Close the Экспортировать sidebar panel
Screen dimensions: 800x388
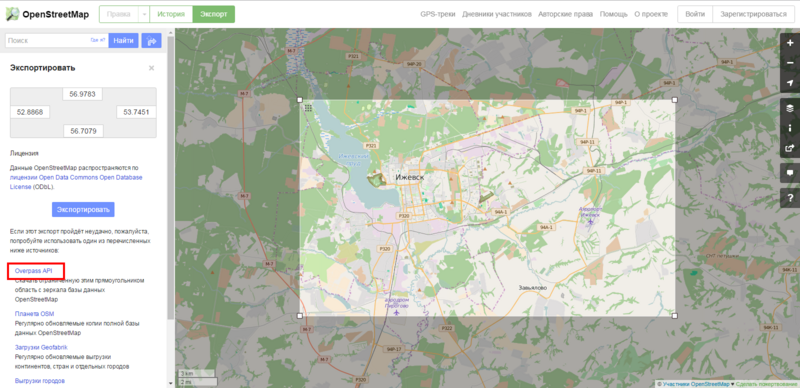click(152, 68)
